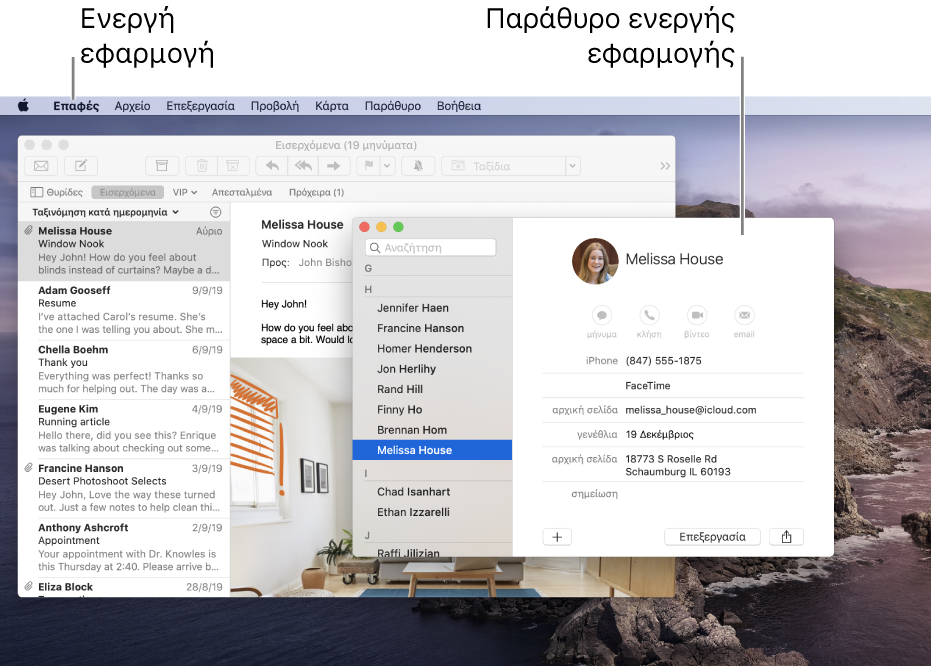Open Melissa House Window Nook email in list
Image resolution: width=931 pixels, height=668 pixels.
click(124, 251)
